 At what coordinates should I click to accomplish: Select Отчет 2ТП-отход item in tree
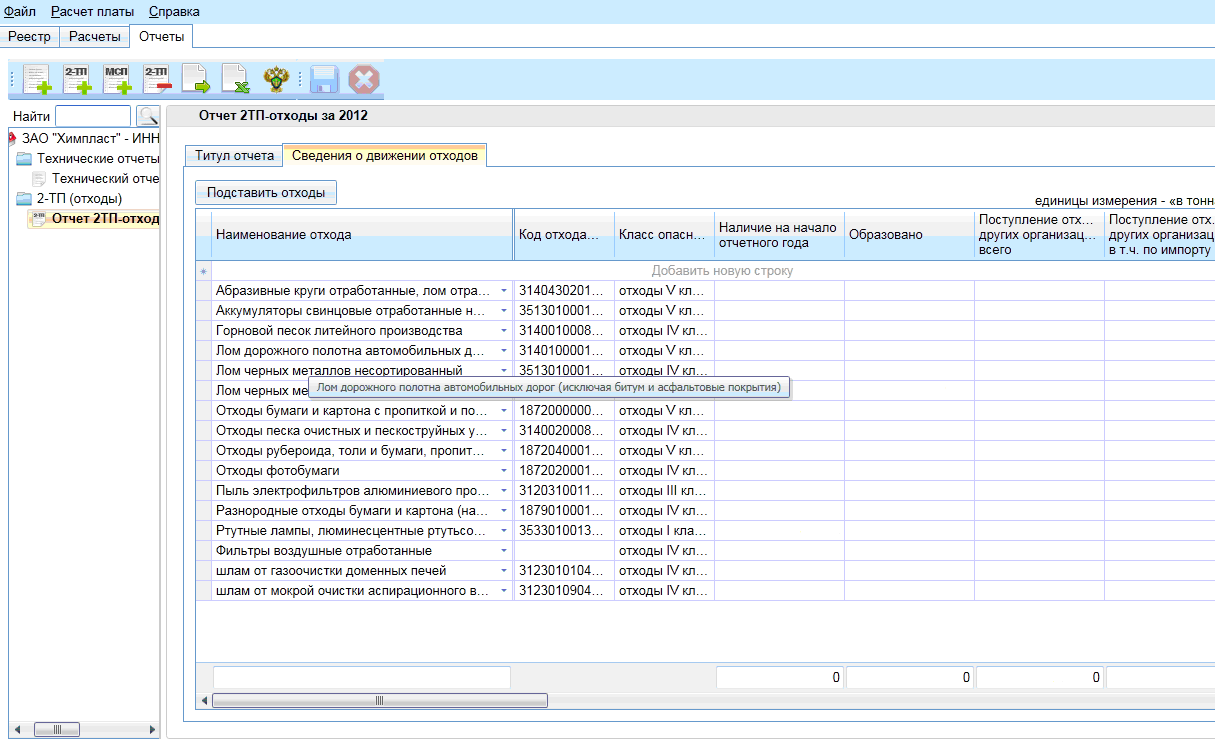[106, 218]
